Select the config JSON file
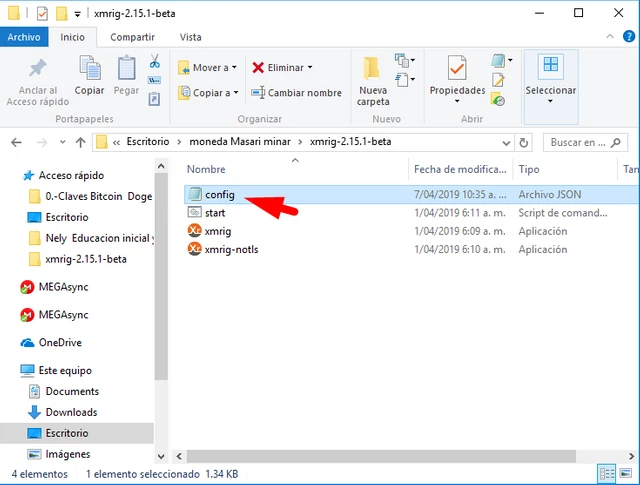640x485 pixels. point(411,194)
